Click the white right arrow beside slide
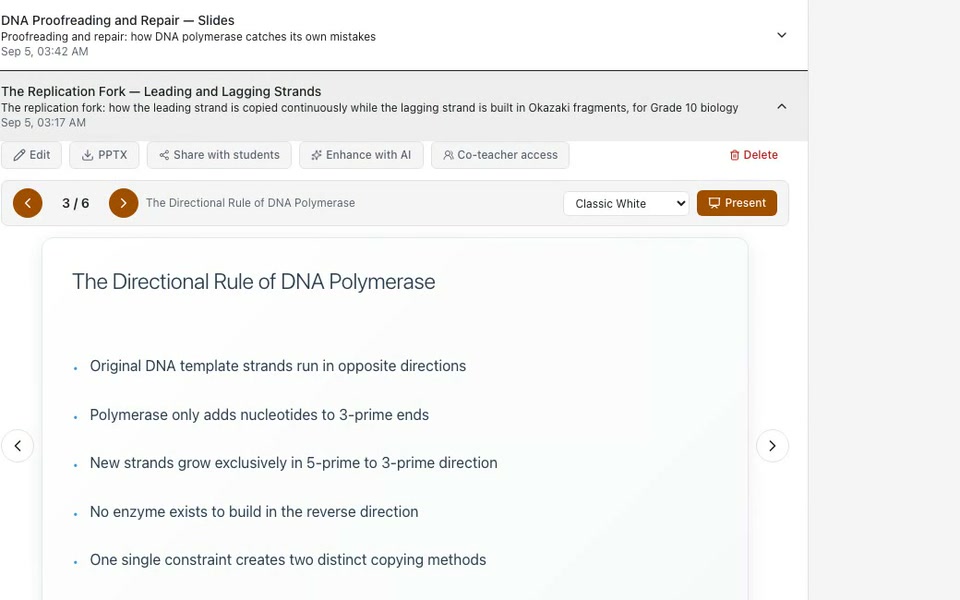 point(772,446)
